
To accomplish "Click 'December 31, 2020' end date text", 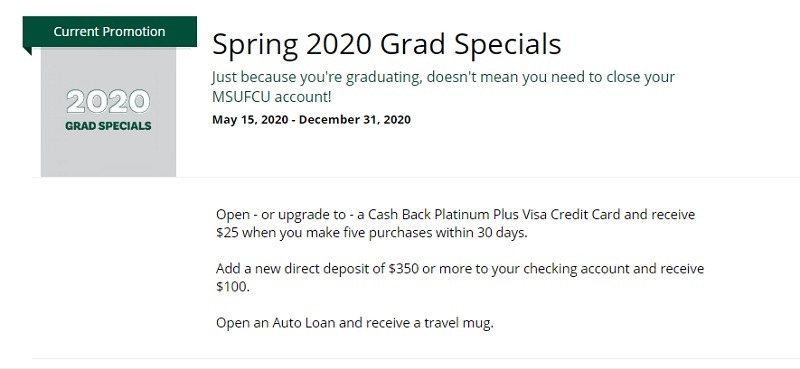I will [355, 119].
